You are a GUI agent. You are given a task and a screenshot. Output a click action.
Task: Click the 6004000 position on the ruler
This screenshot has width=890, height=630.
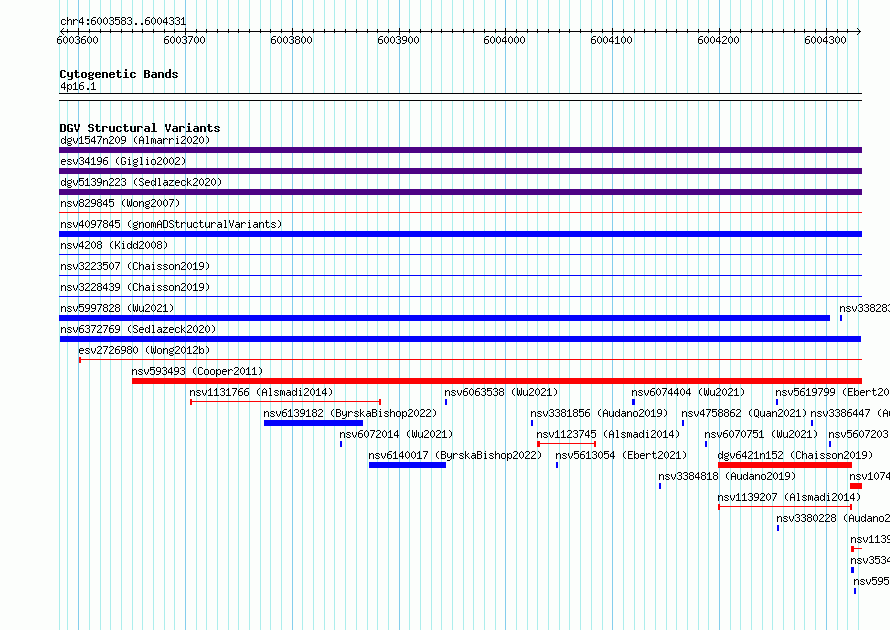pyautogui.click(x=505, y=40)
